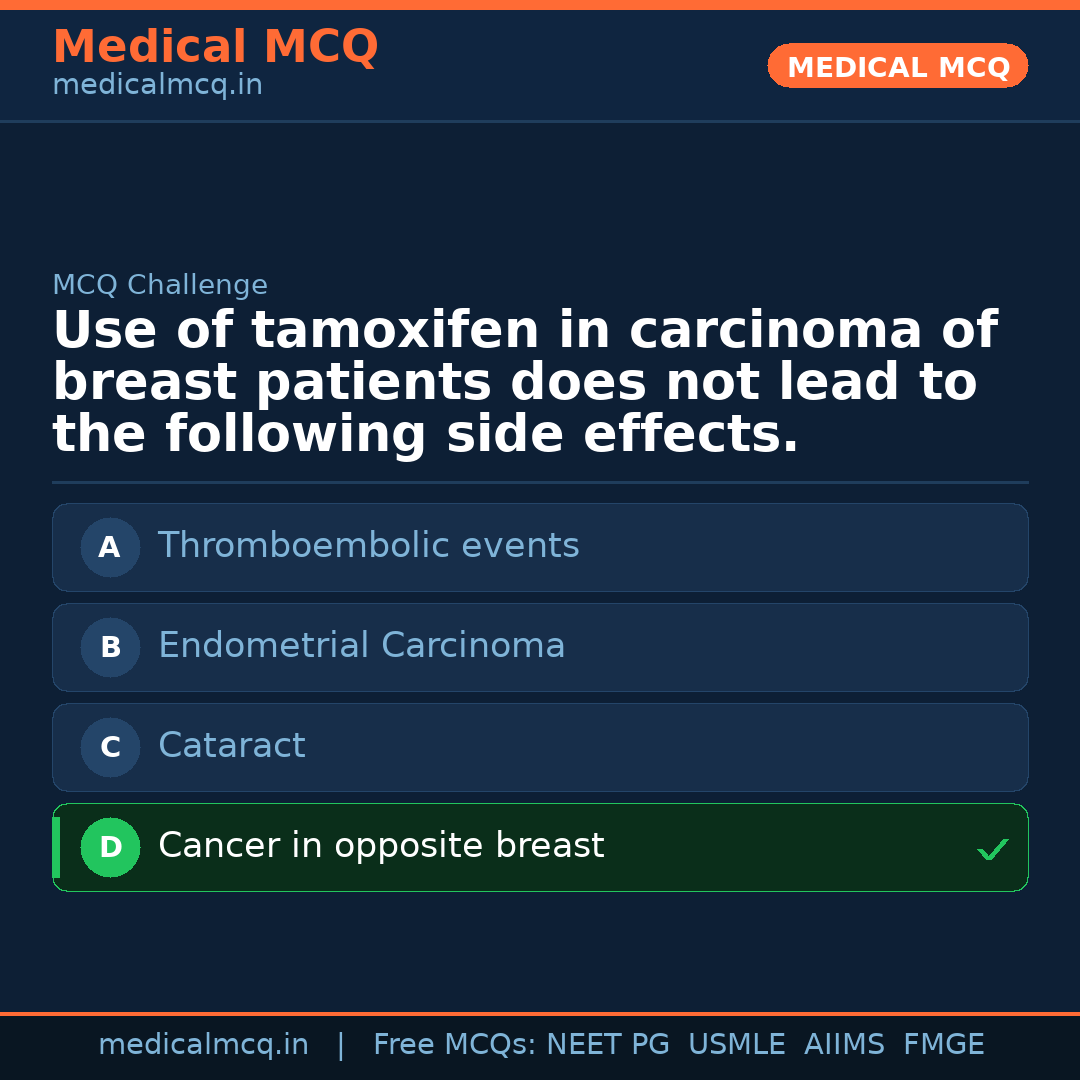Click the "AIIMS" footer label

tap(844, 1045)
